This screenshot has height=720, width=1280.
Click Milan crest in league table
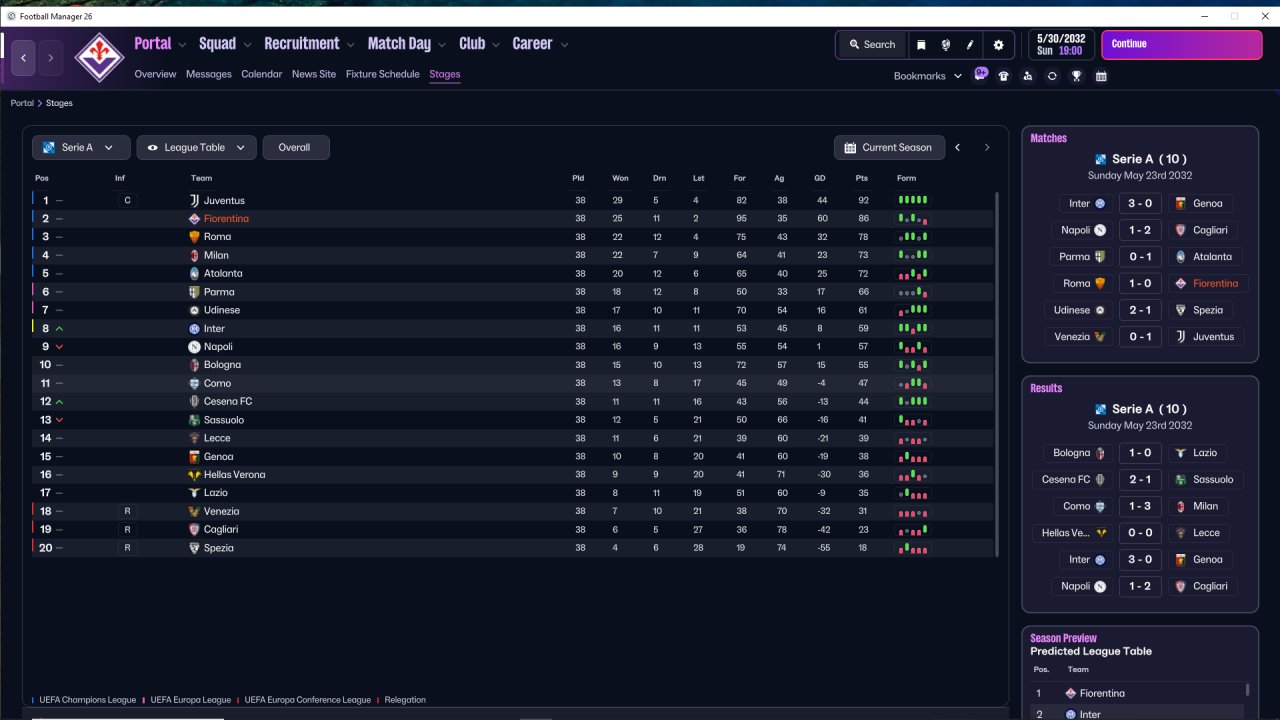194,256
